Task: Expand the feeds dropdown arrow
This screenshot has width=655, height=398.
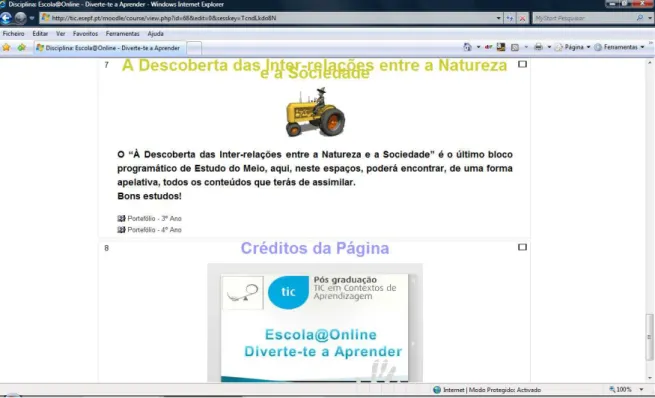Action: tap(526, 47)
